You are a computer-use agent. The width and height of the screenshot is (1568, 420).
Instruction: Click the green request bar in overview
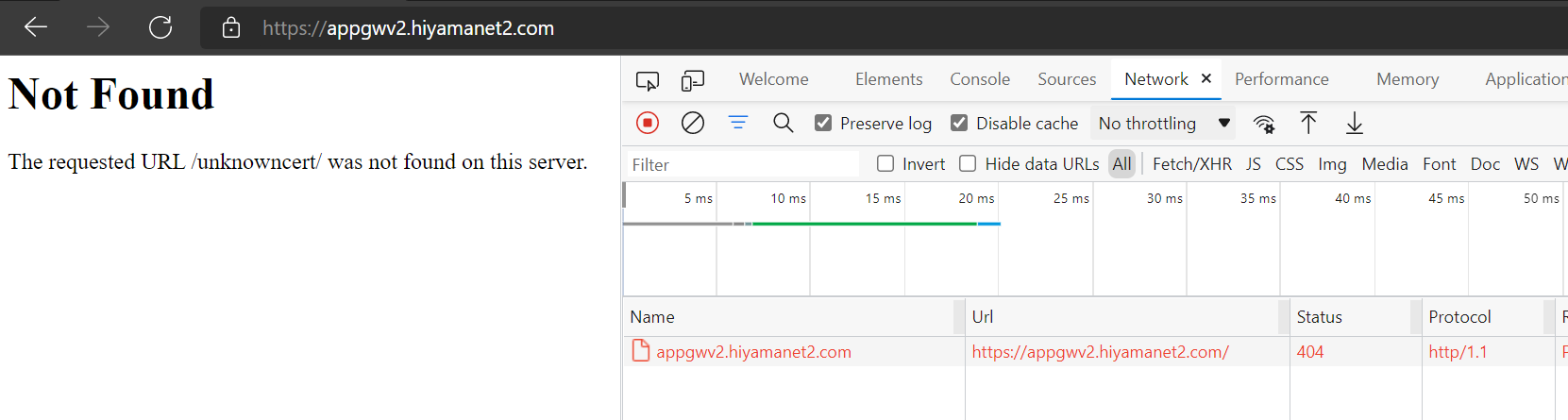[864, 224]
